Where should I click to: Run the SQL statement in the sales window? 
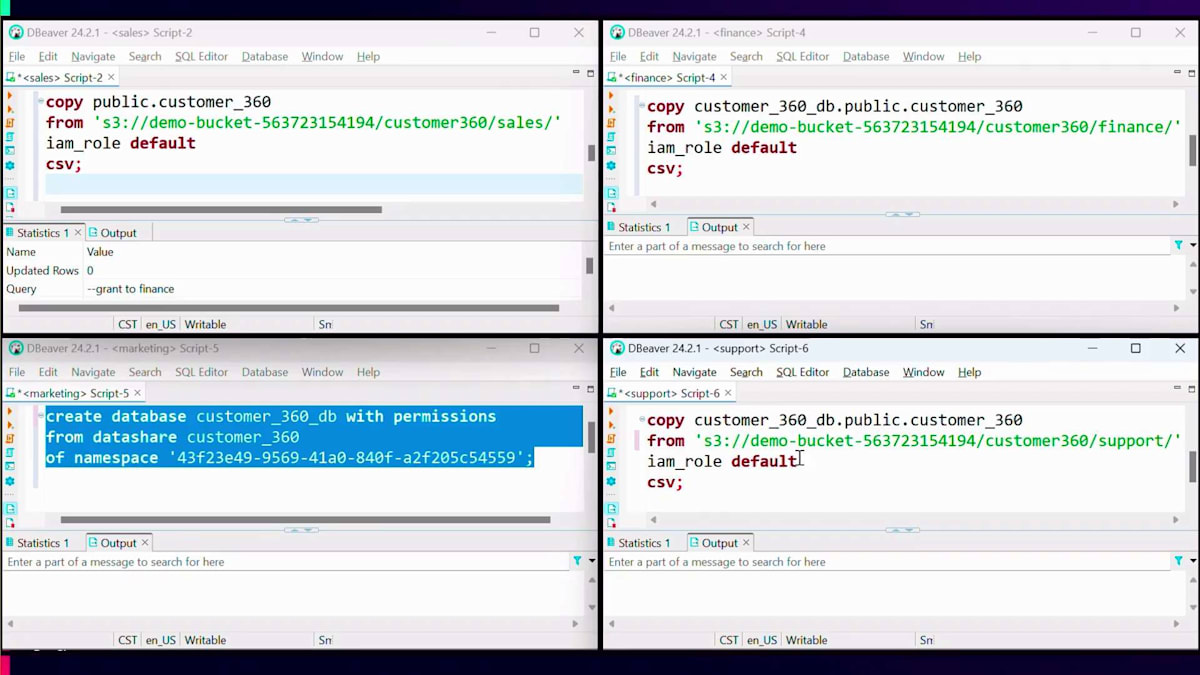click(10, 96)
